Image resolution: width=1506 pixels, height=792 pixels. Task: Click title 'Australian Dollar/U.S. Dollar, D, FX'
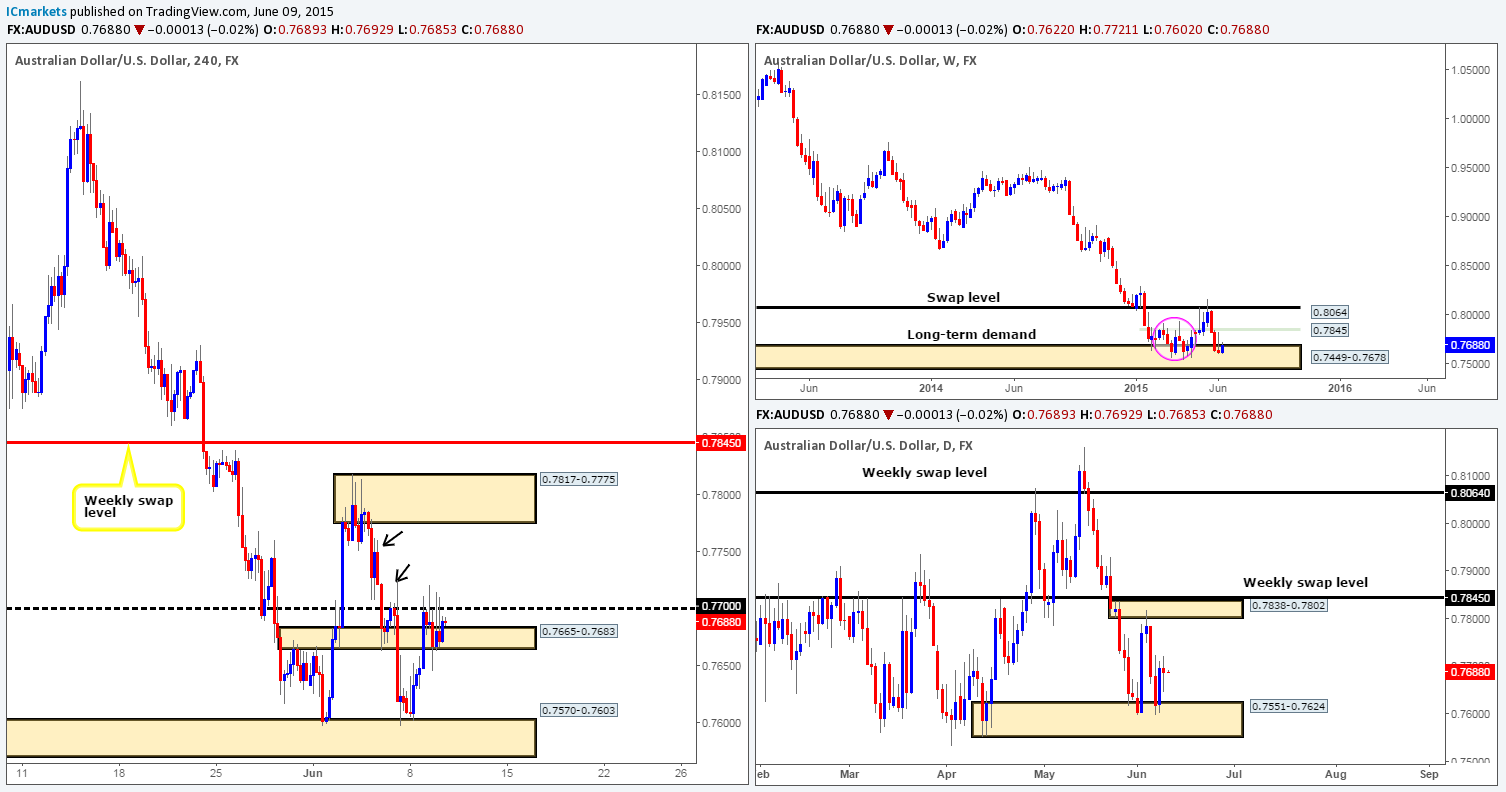(868, 445)
